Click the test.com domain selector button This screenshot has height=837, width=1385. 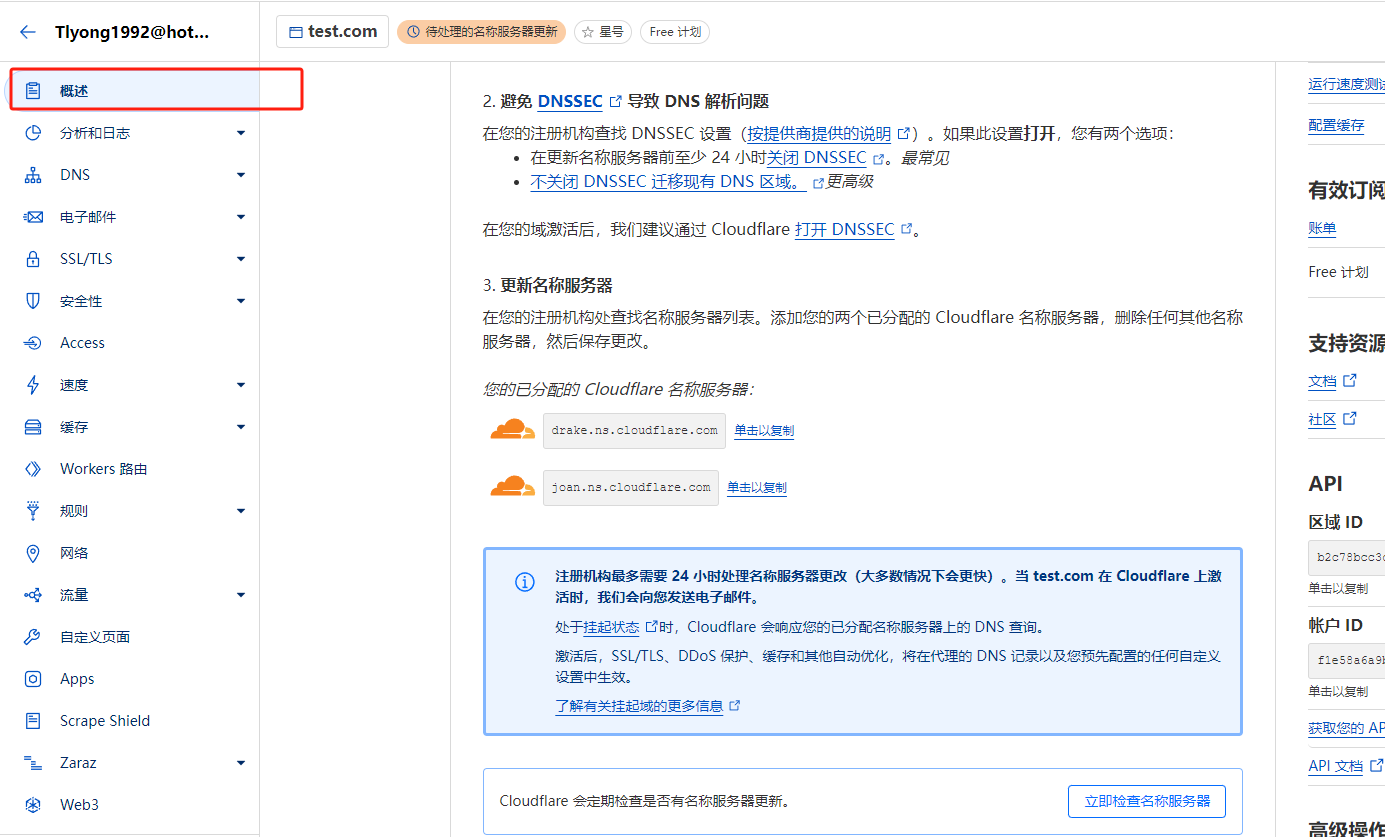(332, 31)
